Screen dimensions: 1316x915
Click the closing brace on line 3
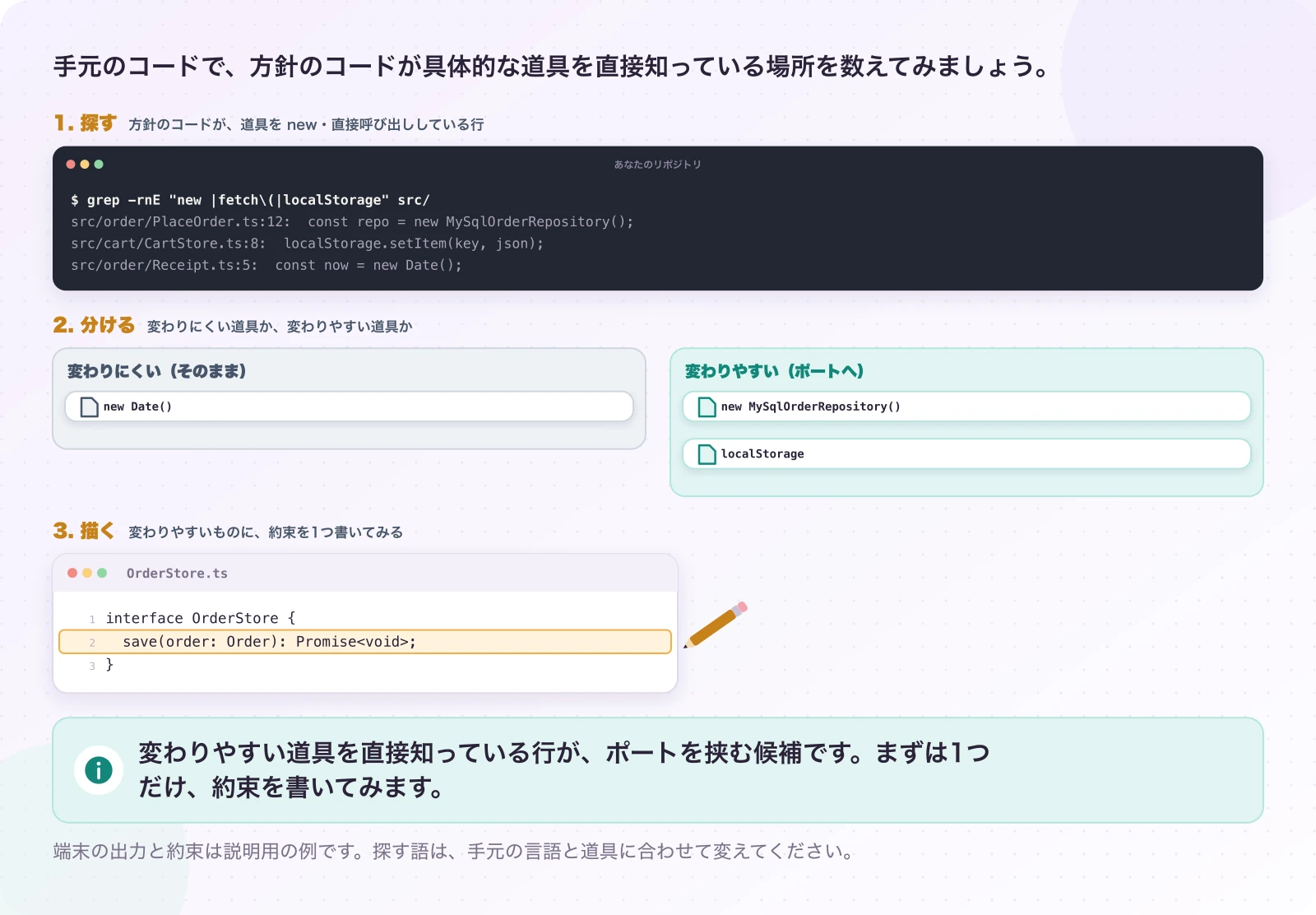pos(109,664)
